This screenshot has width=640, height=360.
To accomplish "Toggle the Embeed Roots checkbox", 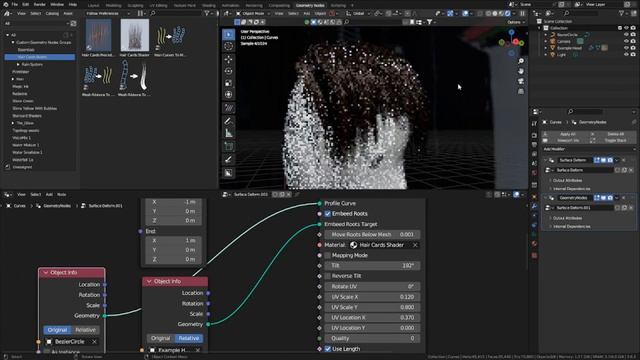I will pyautogui.click(x=328, y=214).
